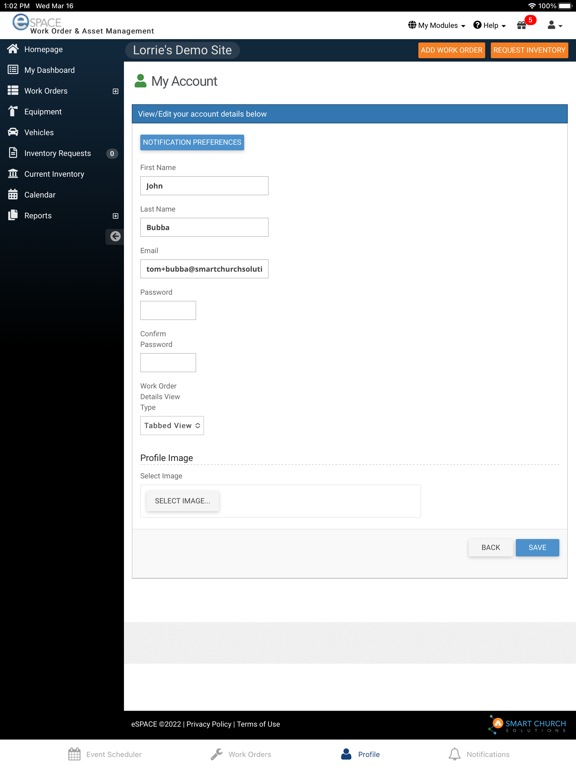The width and height of the screenshot is (576, 768).
Task: Switch to Event Scheduler tab
Action: (105, 754)
